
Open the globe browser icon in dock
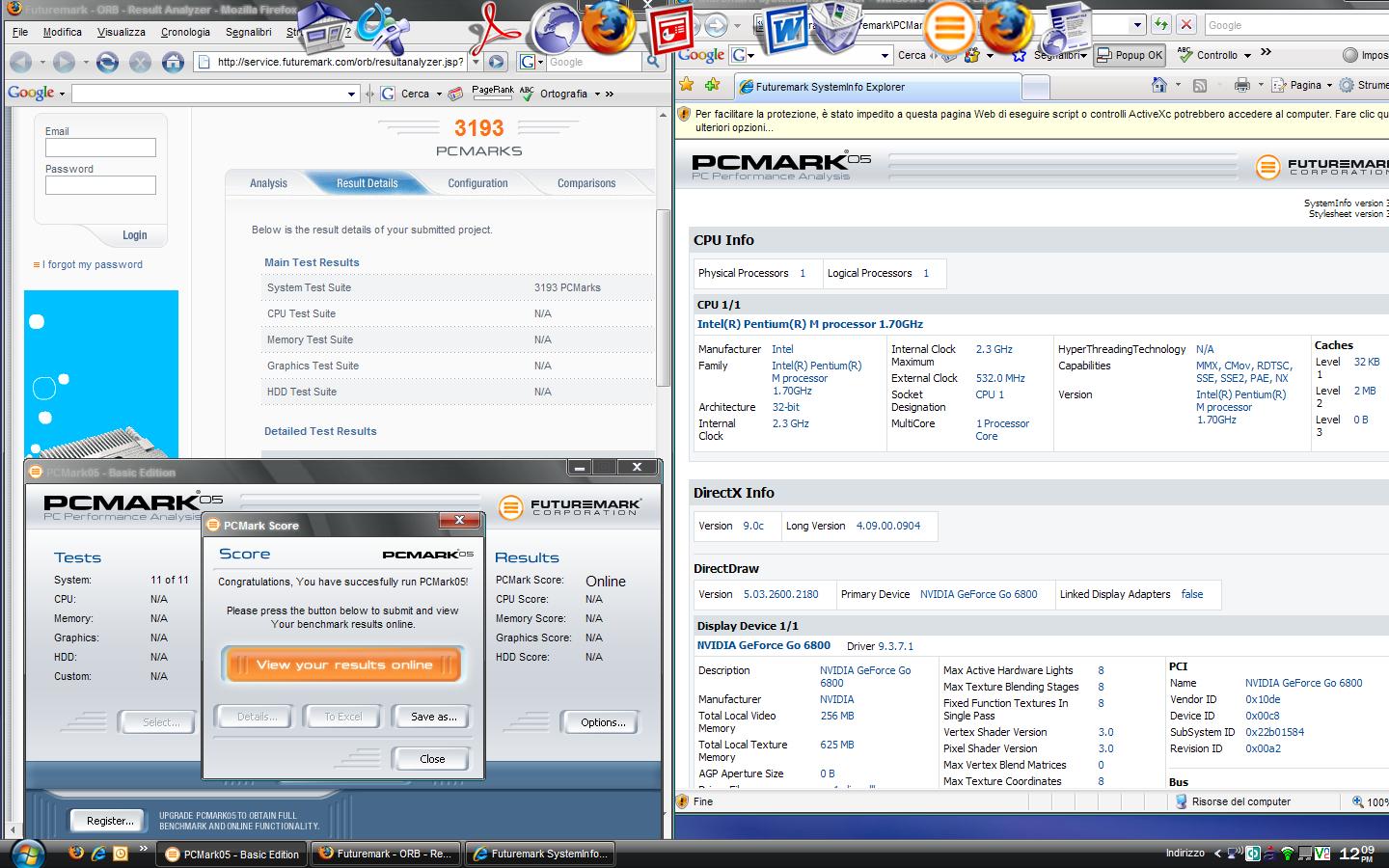pyautogui.click(x=557, y=29)
